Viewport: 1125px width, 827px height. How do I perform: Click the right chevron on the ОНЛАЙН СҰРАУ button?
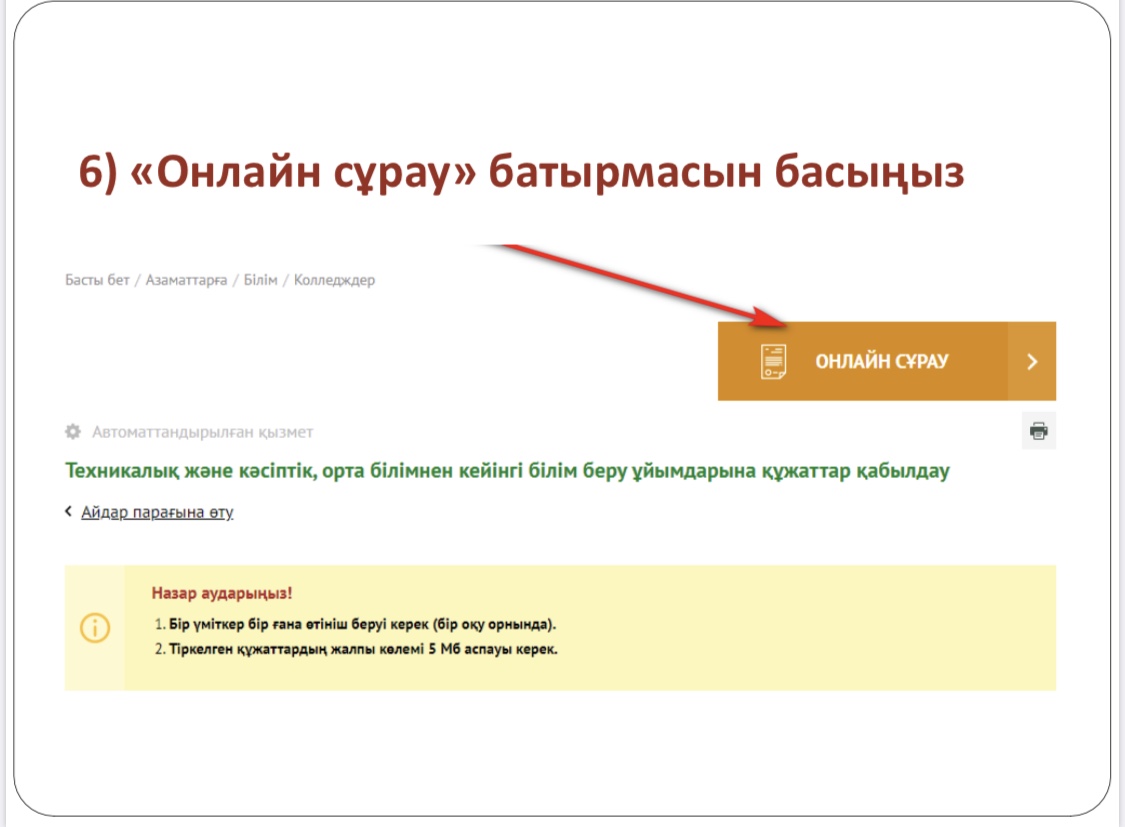point(1032,362)
